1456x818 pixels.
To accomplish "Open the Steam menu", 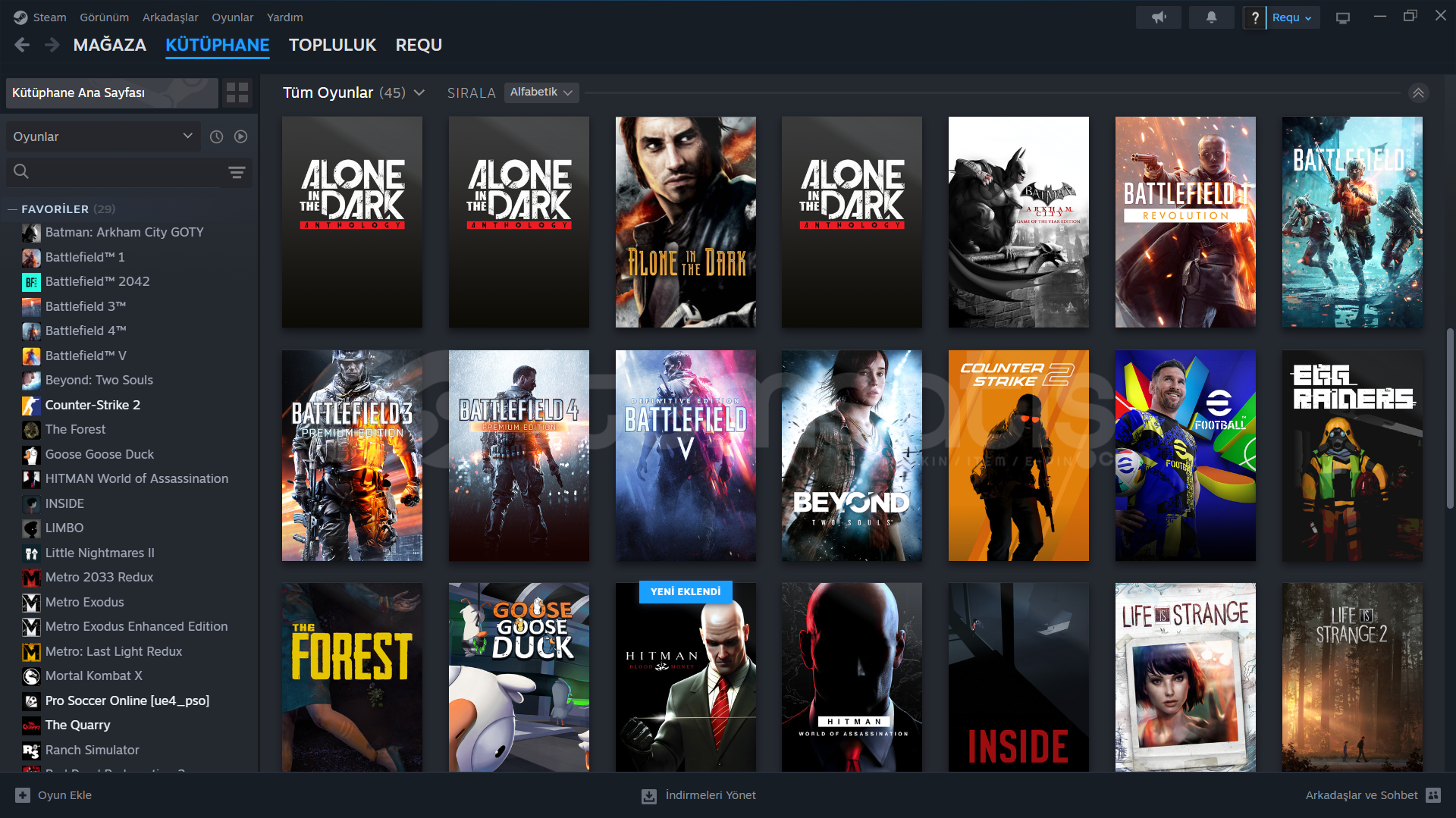I will 49,17.
